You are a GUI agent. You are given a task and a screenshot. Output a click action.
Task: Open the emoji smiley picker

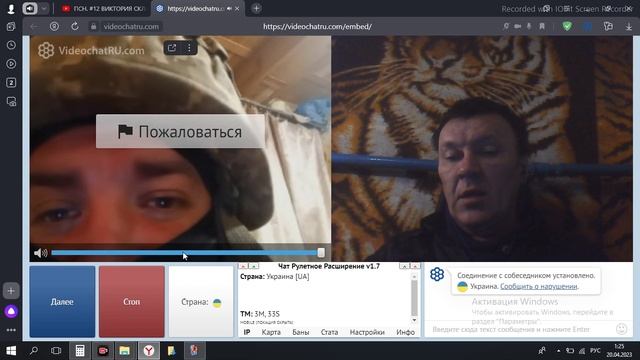pos(621,329)
